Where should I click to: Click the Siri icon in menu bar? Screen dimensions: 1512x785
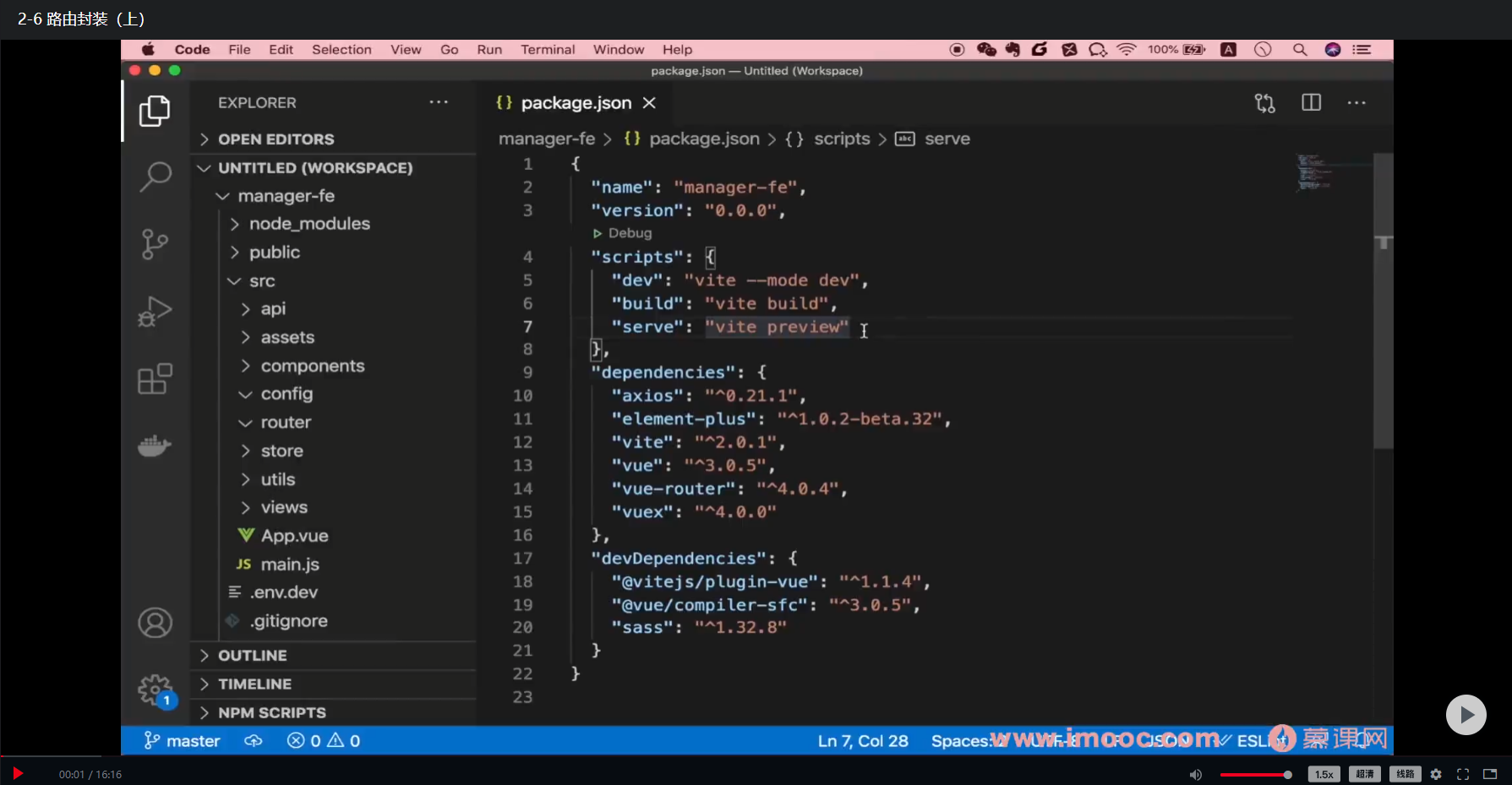tap(1333, 50)
